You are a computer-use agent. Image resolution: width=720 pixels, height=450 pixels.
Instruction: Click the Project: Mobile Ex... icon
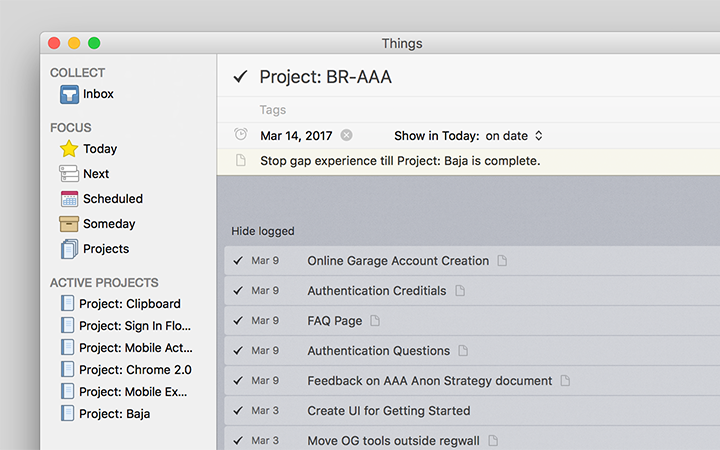coord(68,391)
